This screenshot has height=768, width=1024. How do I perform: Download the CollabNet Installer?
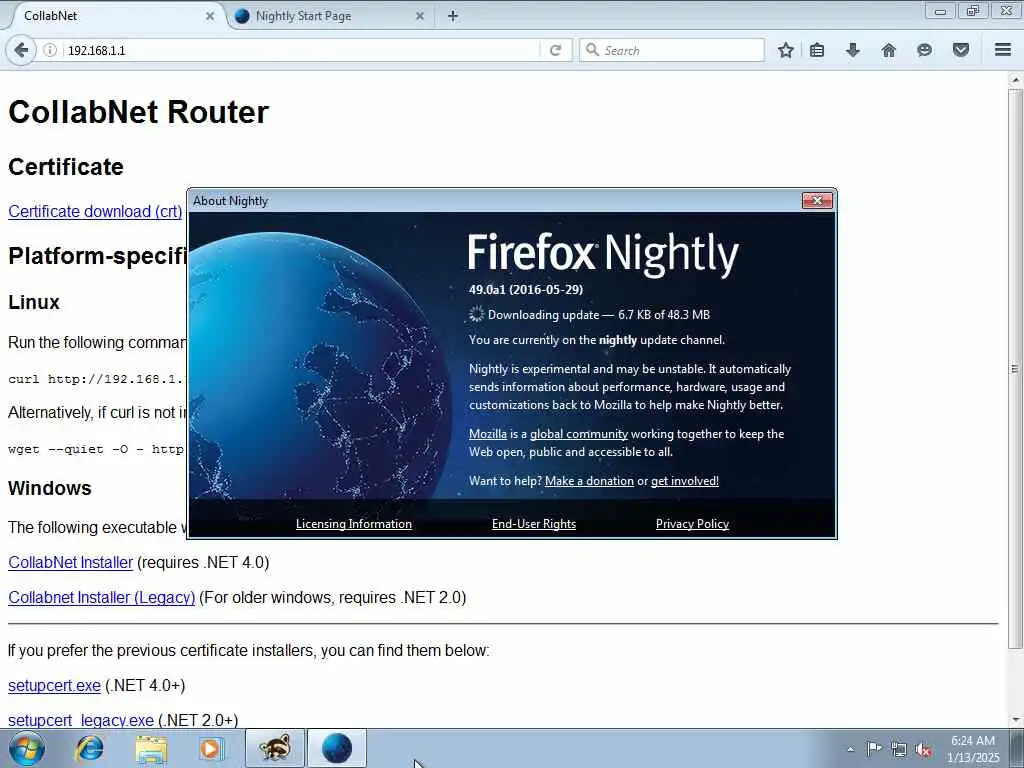click(71, 562)
